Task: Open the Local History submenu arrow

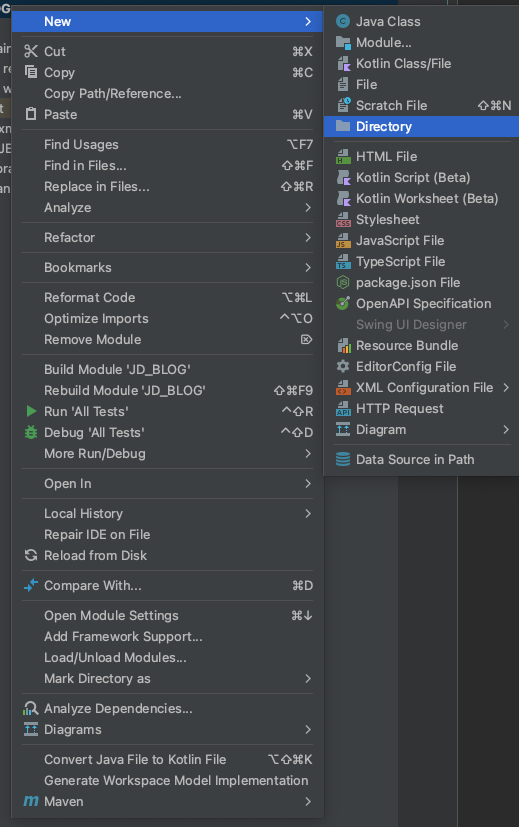Action: pyautogui.click(x=308, y=513)
